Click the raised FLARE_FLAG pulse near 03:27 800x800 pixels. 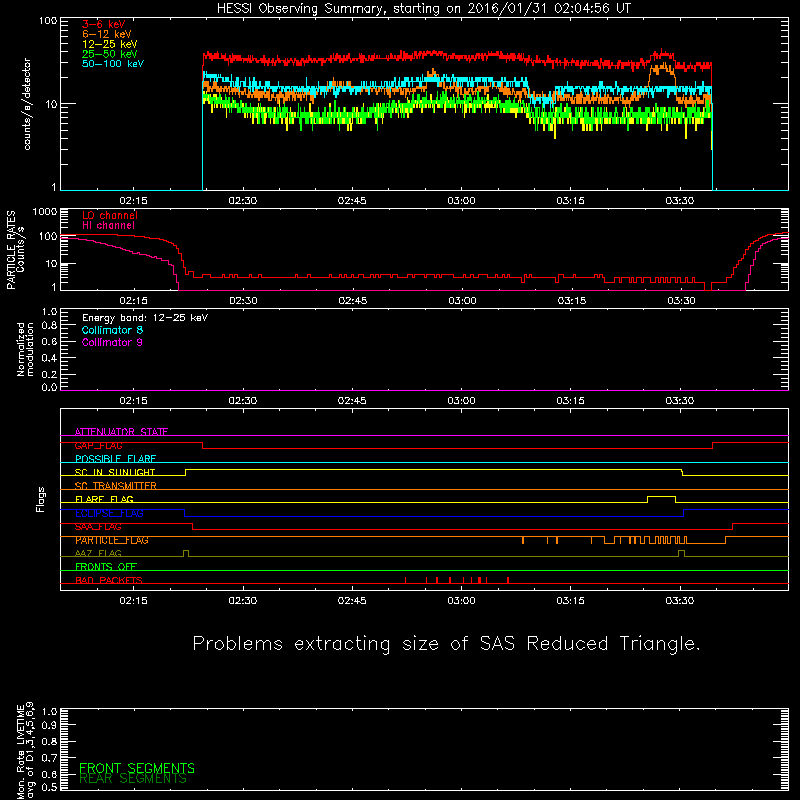click(661, 497)
